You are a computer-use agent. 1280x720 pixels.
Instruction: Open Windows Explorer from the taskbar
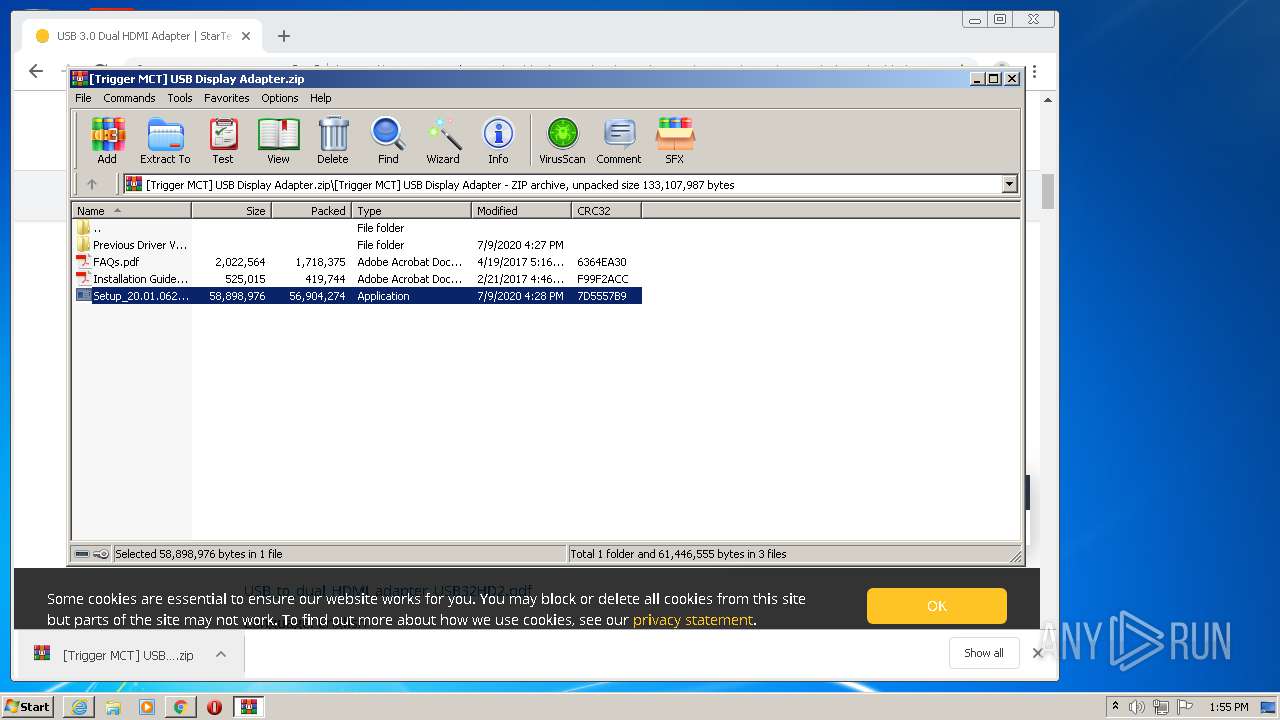(x=113, y=707)
